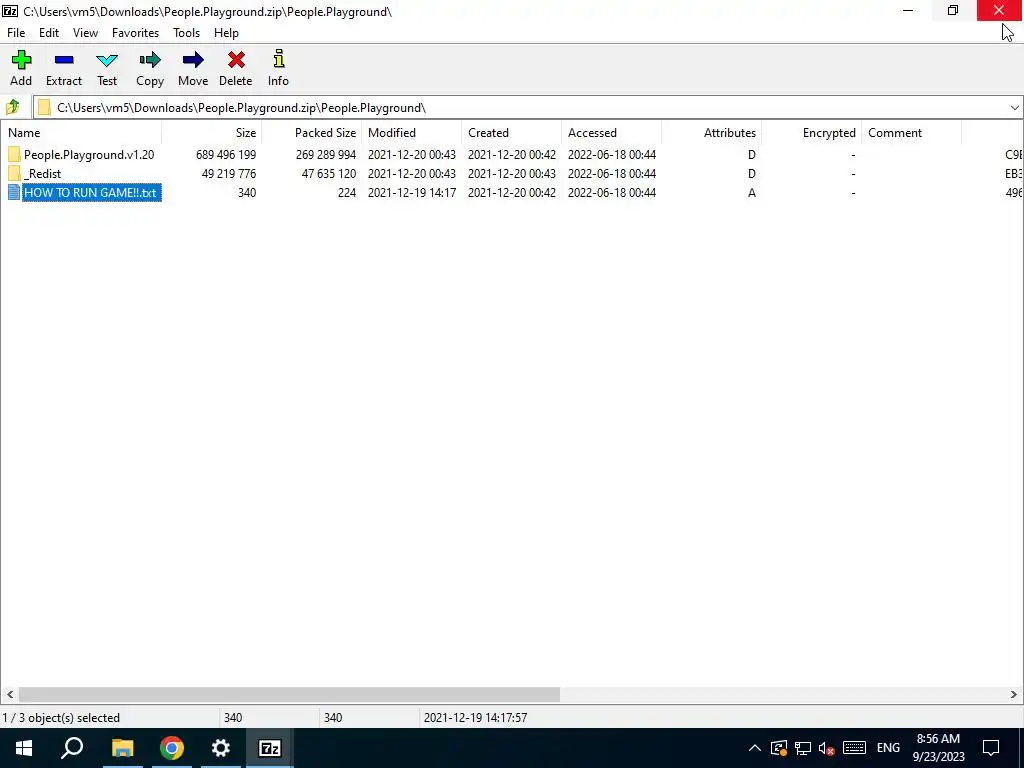Click the _Redist folder icon
Image resolution: width=1024 pixels, height=768 pixels.
[x=14, y=174]
